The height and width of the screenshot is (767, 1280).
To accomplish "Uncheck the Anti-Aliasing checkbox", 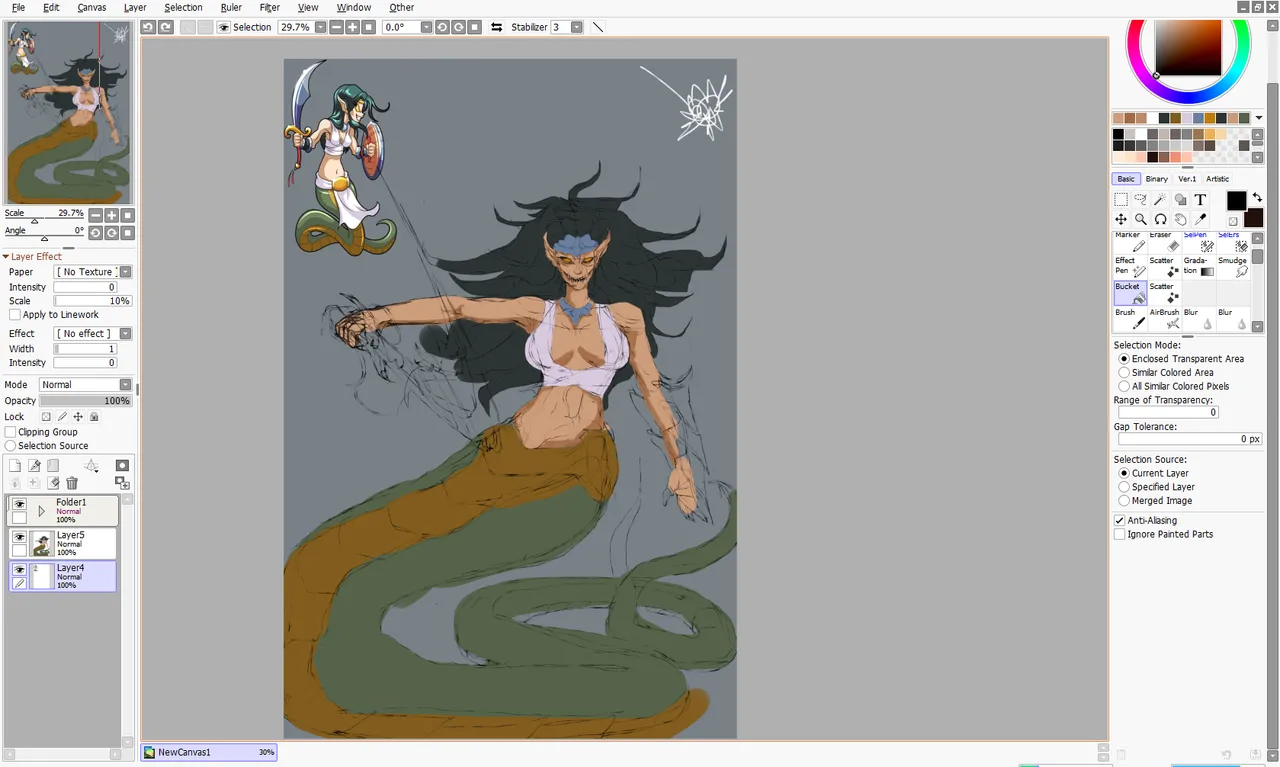I will click(1120, 520).
